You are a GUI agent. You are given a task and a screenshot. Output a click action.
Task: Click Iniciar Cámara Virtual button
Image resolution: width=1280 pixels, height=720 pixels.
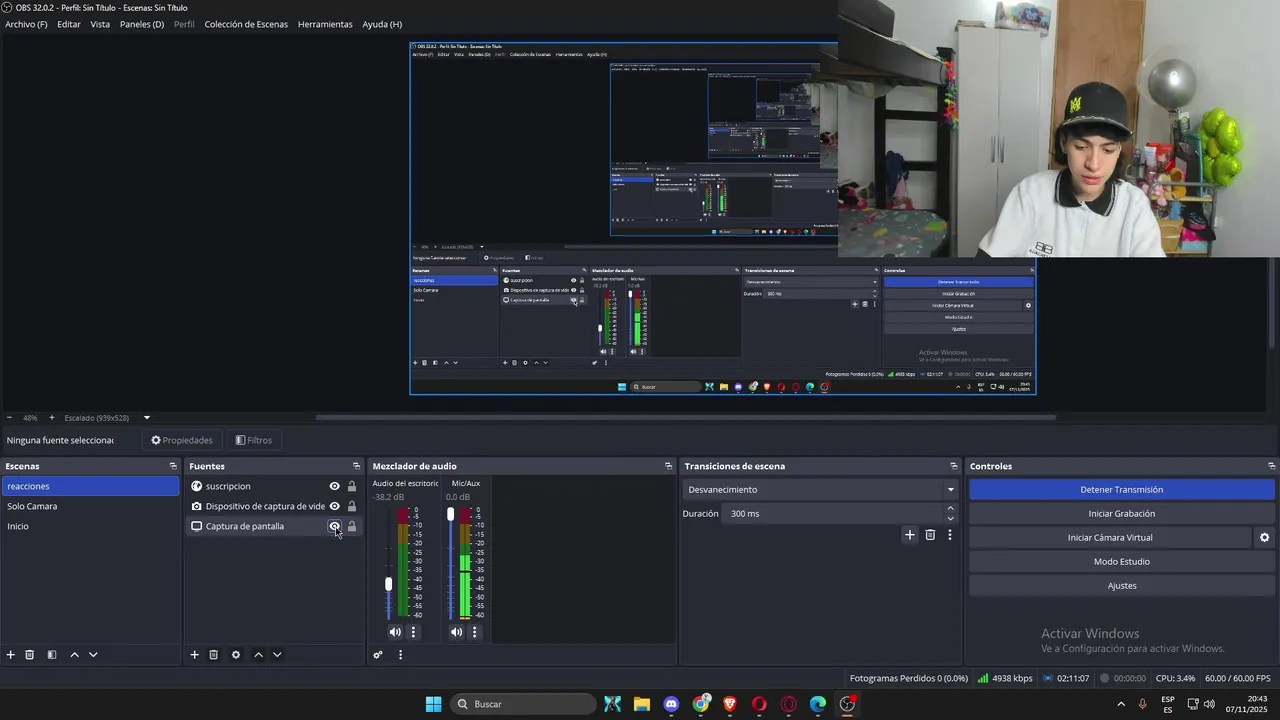1110,538
